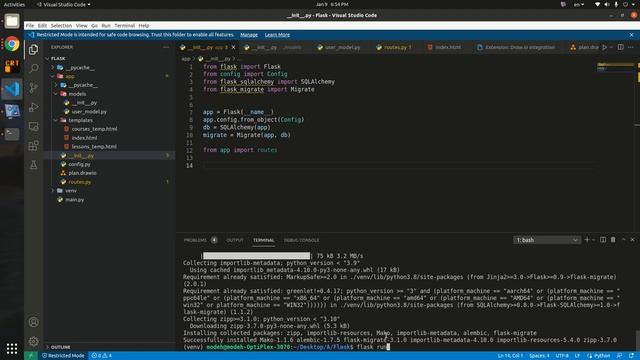Screen dimensions: 640x360
Task: Open the Edit menu
Action: pos(42,25)
